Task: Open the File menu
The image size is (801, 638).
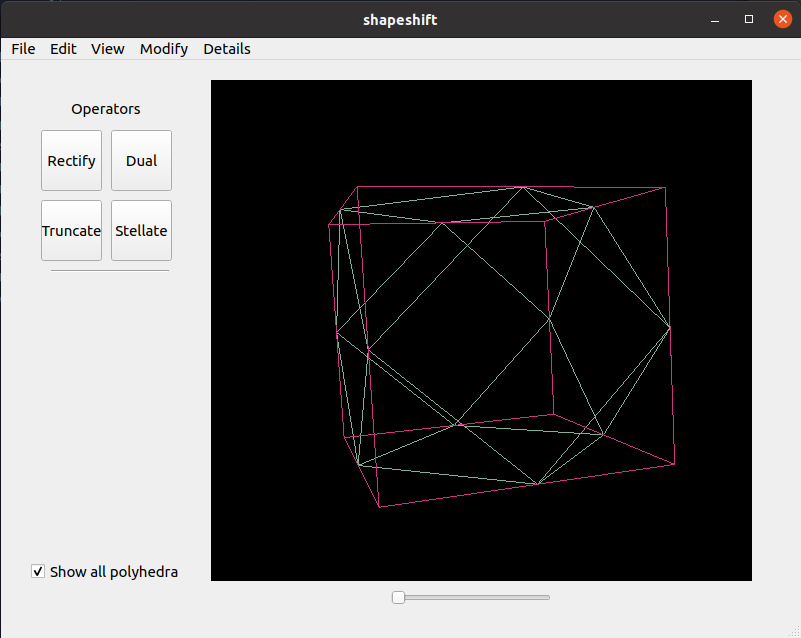Action: click(23, 49)
